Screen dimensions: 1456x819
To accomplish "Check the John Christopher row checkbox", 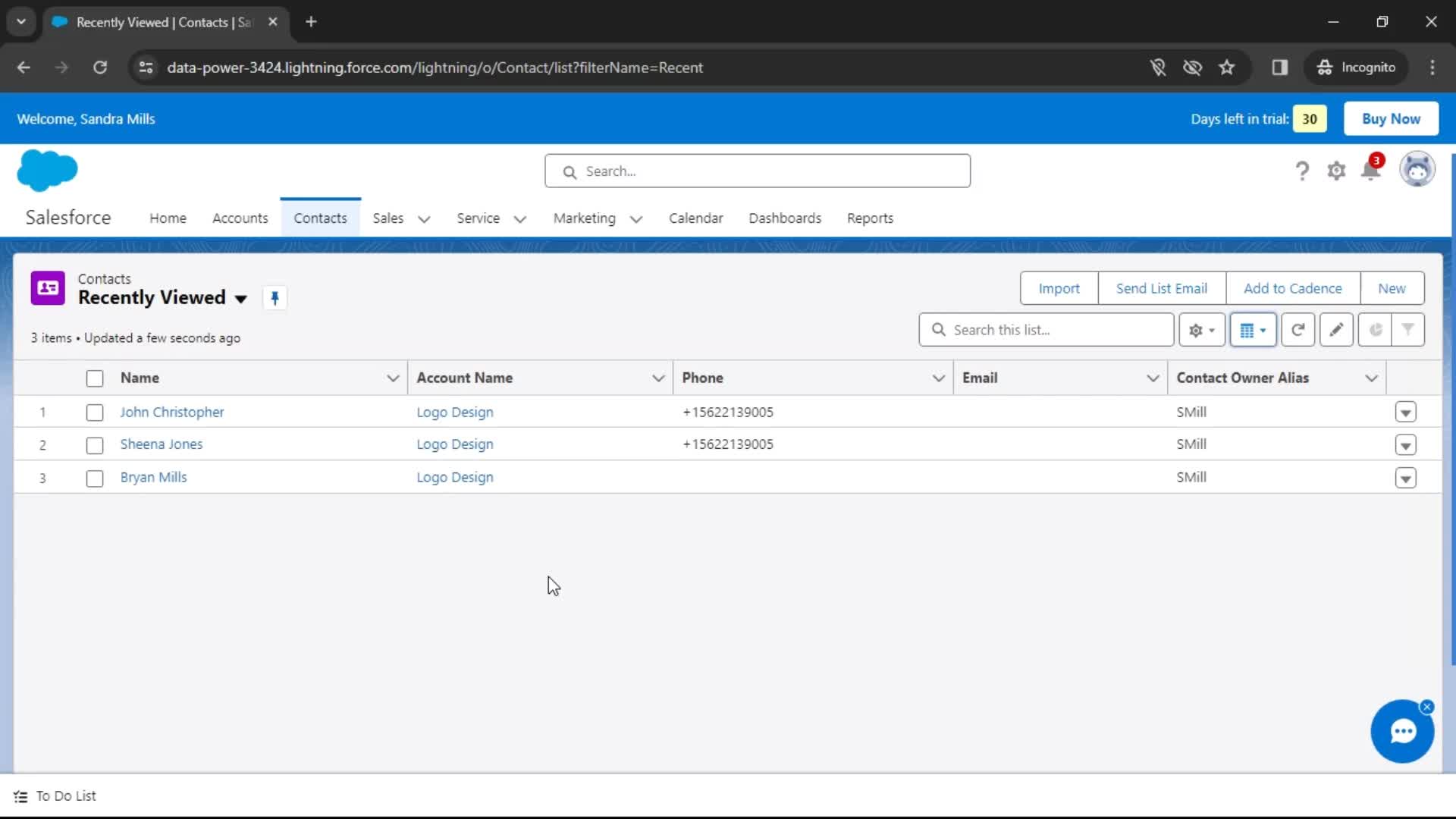I will click(x=95, y=413).
